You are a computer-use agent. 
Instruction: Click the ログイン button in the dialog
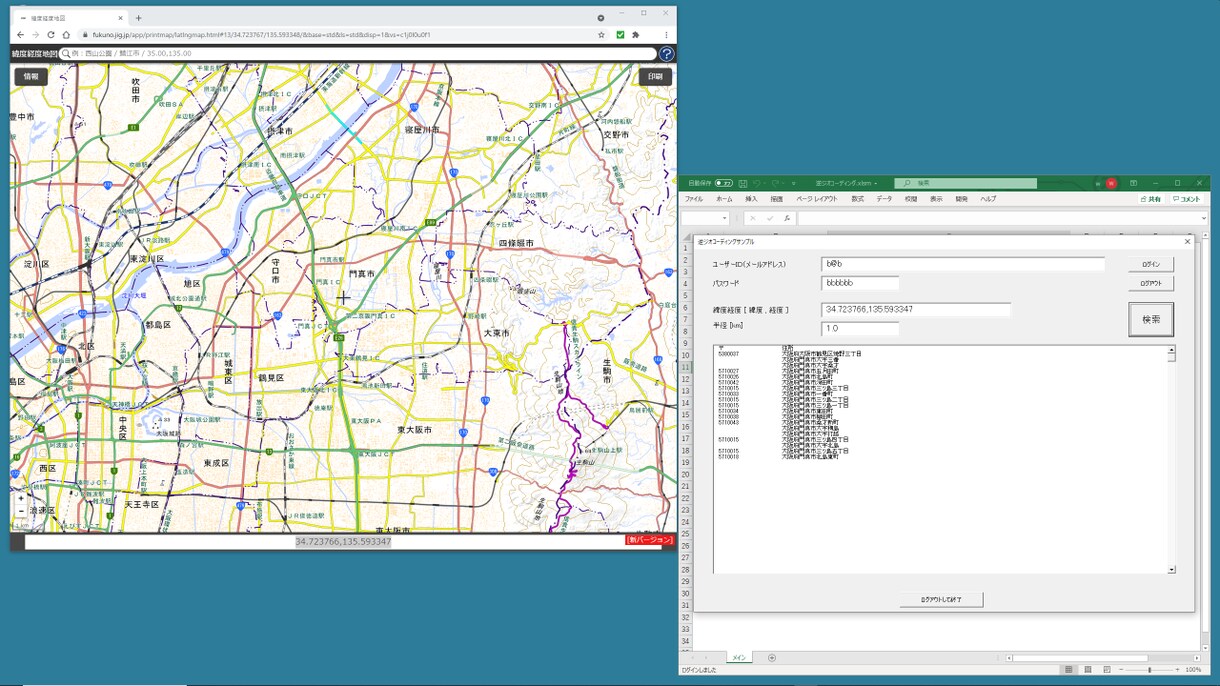click(1151, 265)
